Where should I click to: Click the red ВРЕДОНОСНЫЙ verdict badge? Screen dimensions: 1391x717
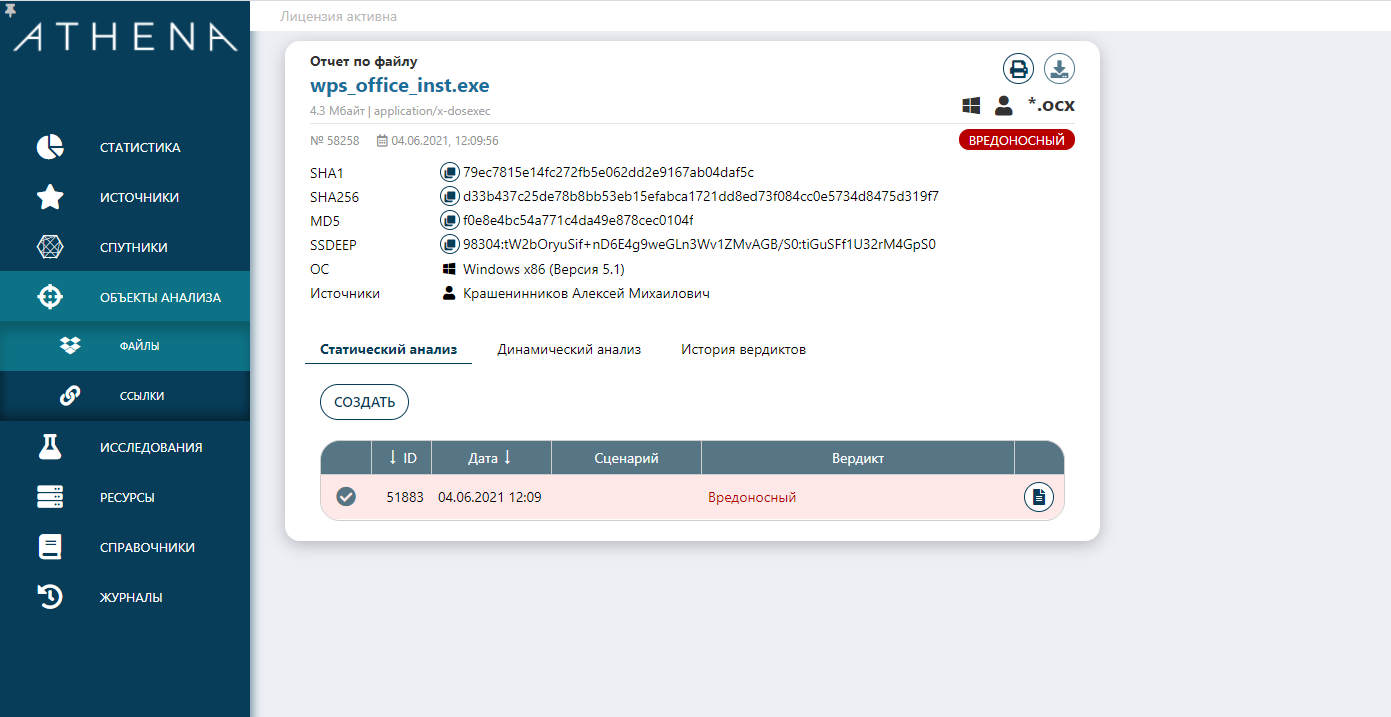point(1017,140)
